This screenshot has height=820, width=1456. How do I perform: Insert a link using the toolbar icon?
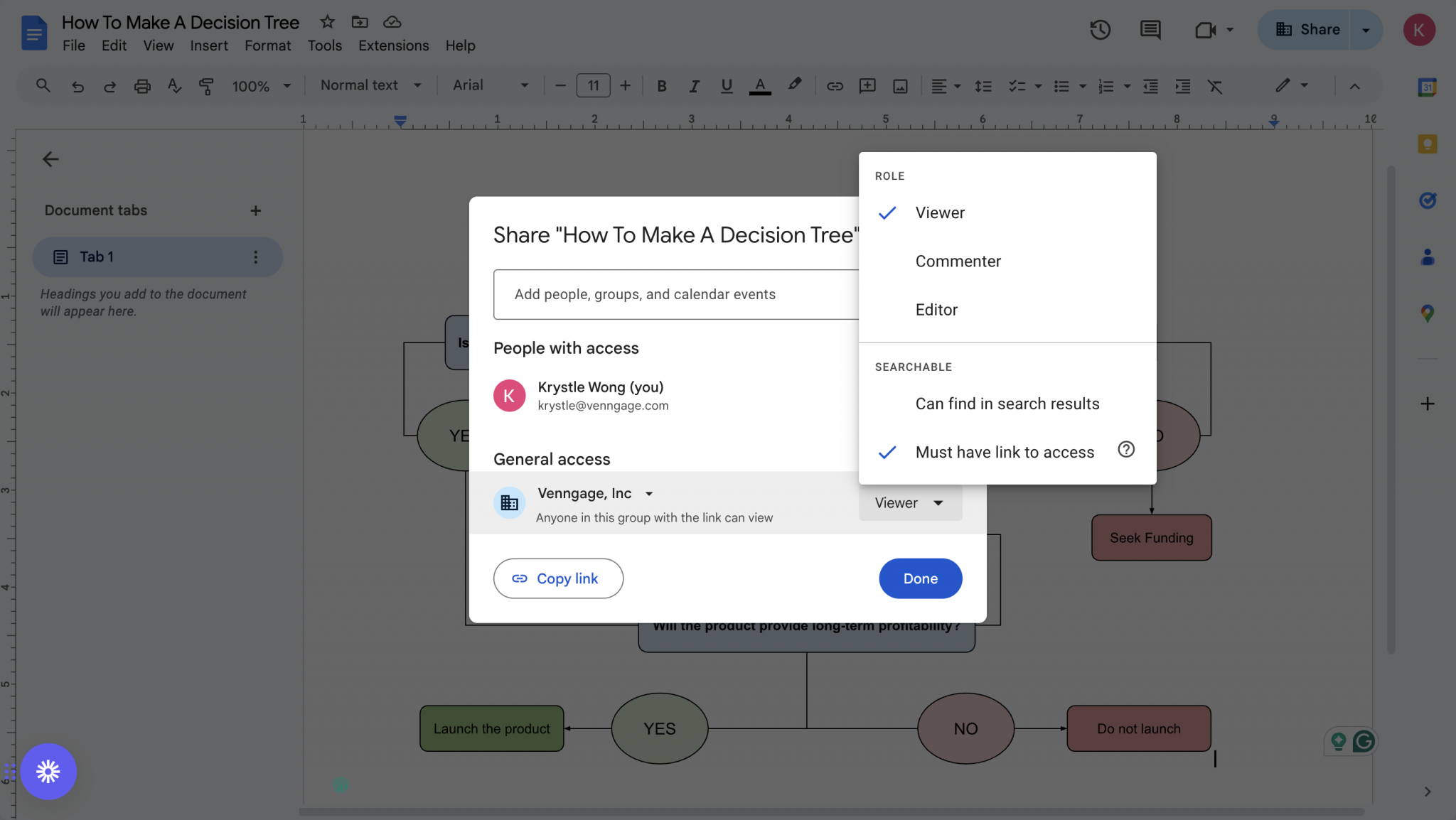pyautogui.click(x=833, y=85)
